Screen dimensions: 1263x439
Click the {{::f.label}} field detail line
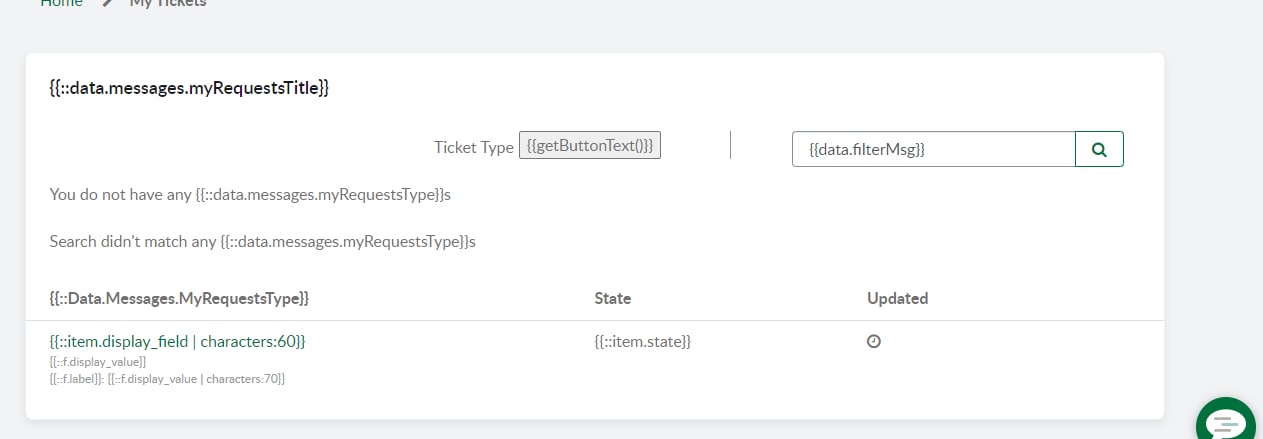pos(167,379)
